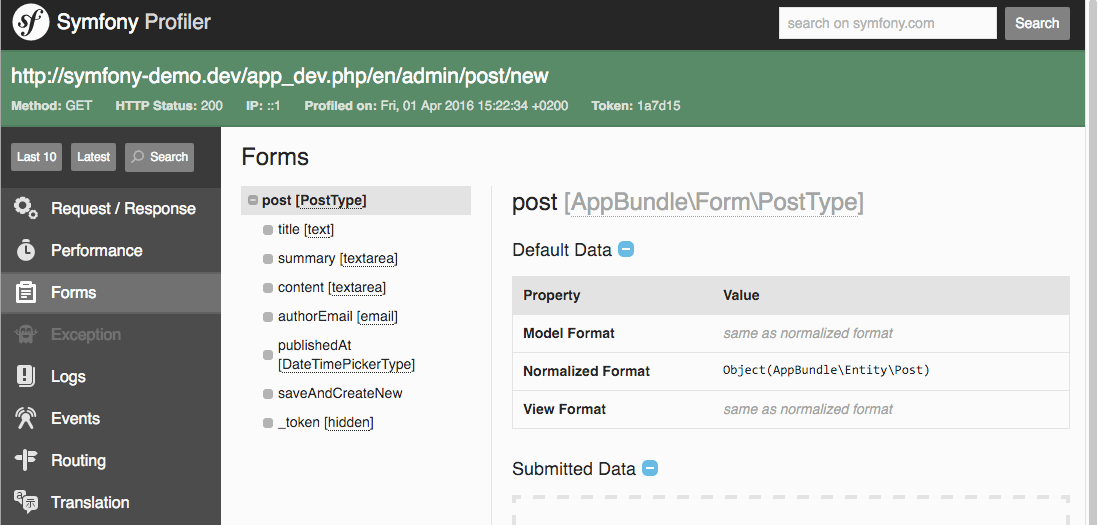Click the Symfony Profiler title
Screen dimensions: 1098x525
point(133,22)
